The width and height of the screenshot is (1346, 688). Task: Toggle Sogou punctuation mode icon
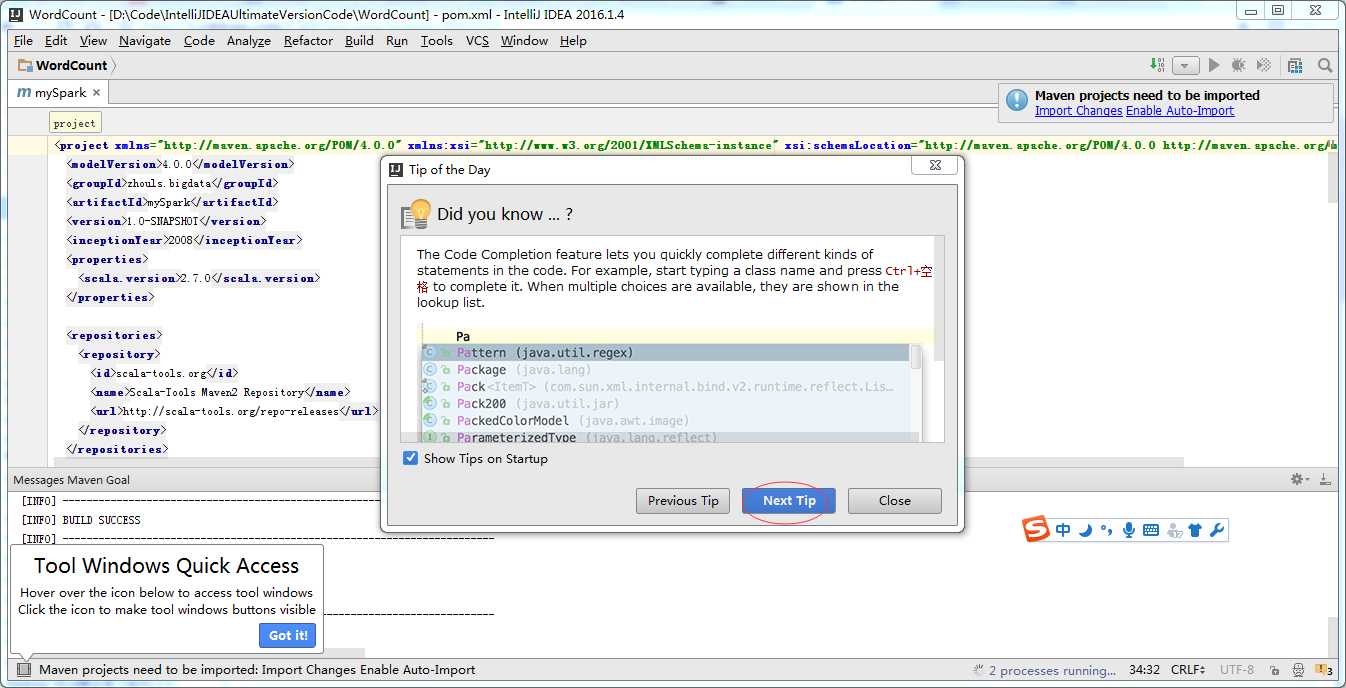tap(1106, 530)
